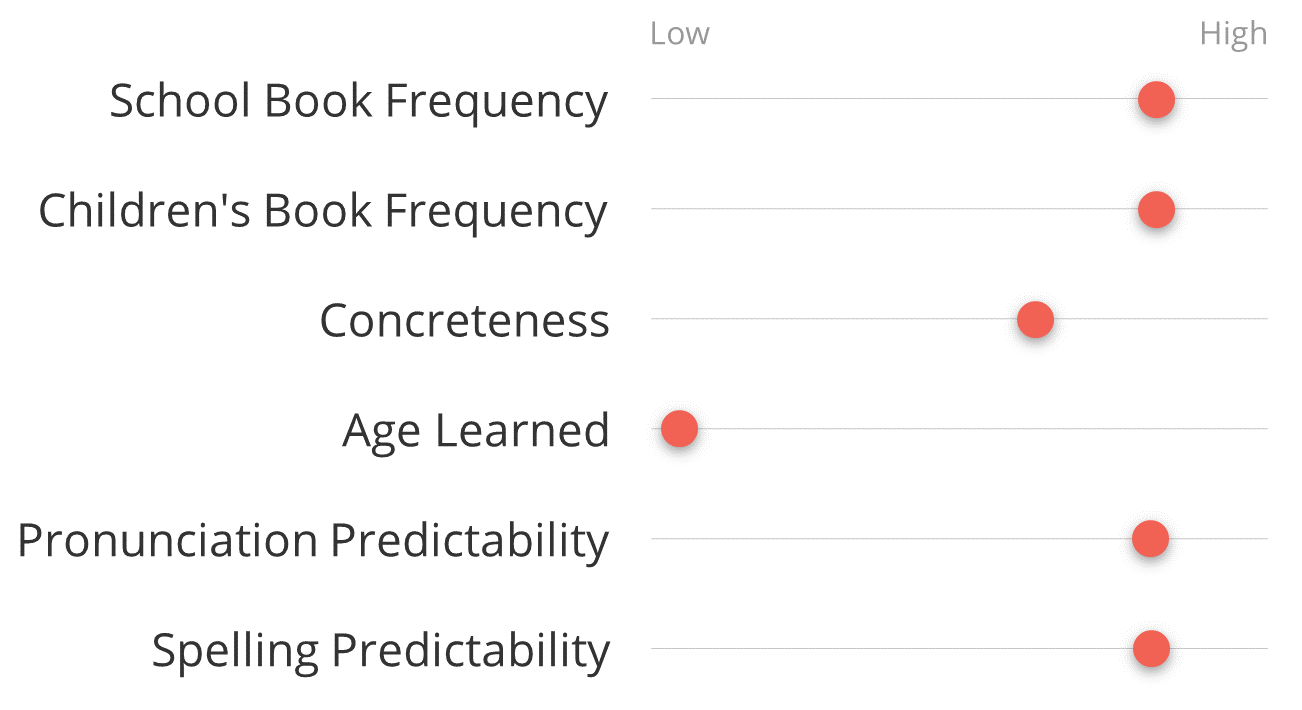
Task: Click the "School Book Frequency" label text
Action: (358, 101)
